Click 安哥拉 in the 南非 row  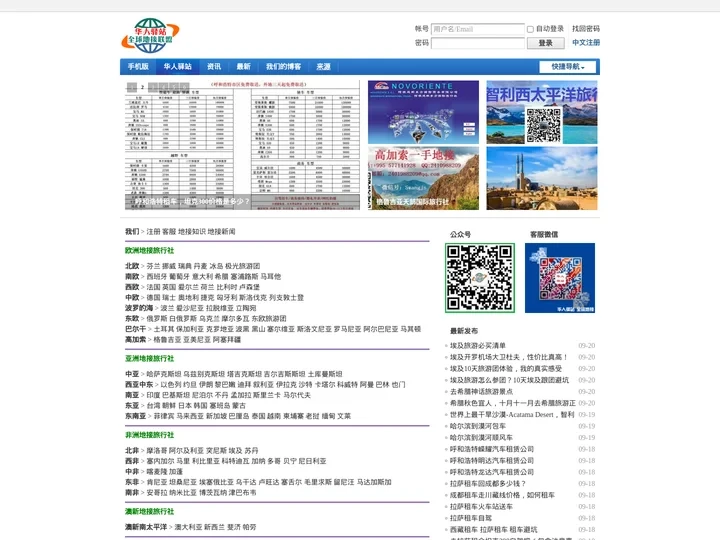click(x=157, y=492)
